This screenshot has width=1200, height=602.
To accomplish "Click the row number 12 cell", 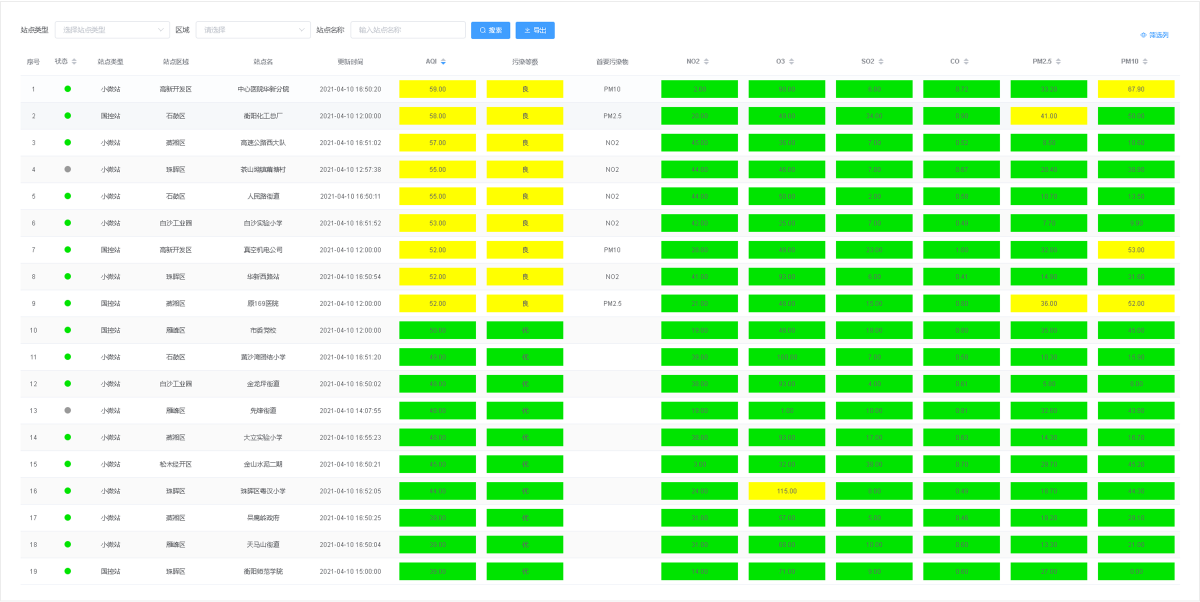I will coord(33,384).
